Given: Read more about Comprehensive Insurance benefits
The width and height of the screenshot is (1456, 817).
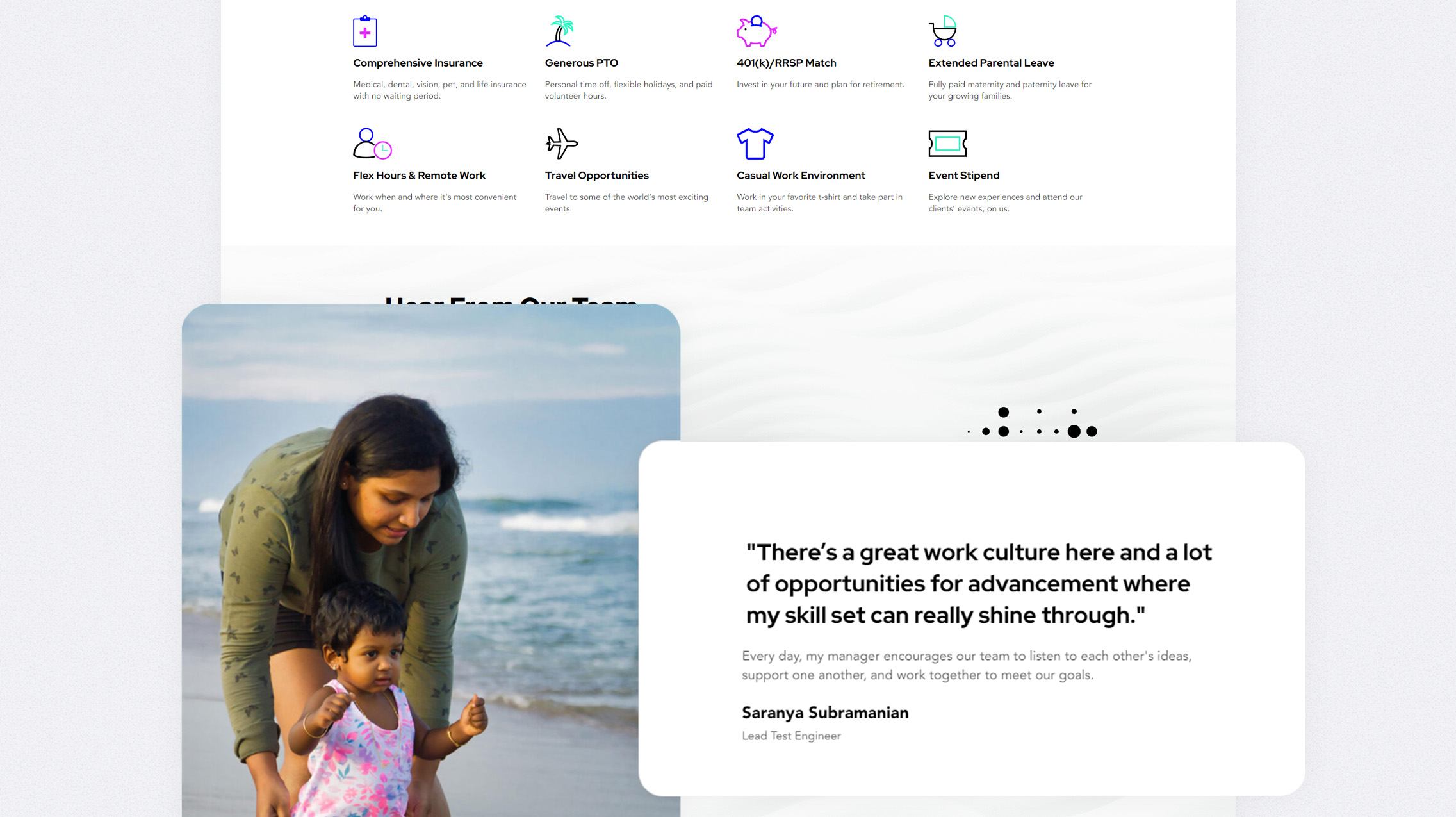Looking at the screenshot, I should pyautogui.click(x=417, y=62).
